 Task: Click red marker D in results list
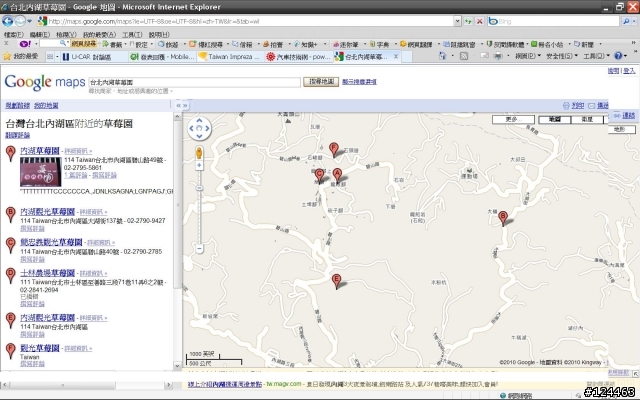pos(11,276)
